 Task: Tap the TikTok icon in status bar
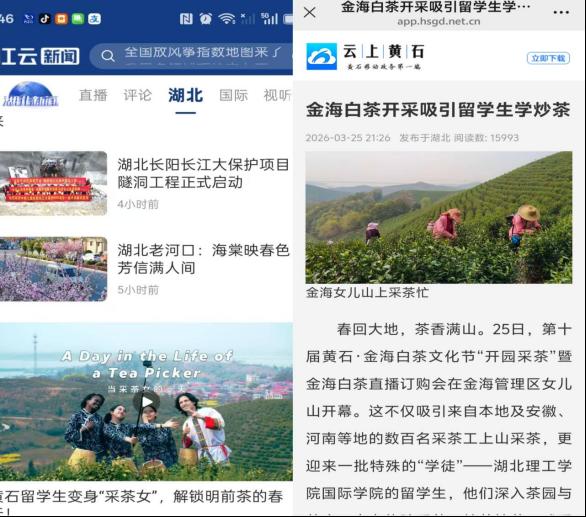45,18
